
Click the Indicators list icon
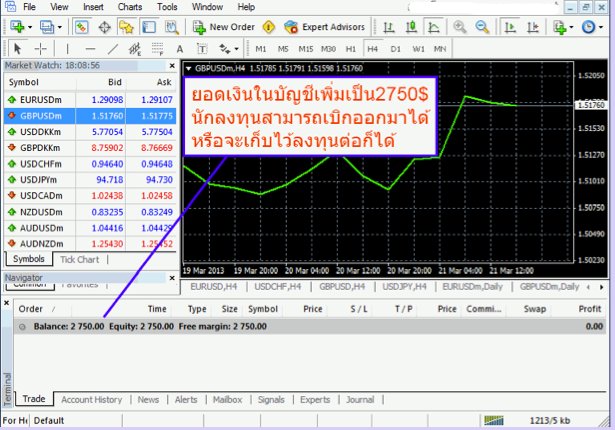click(x=559, y=27)
